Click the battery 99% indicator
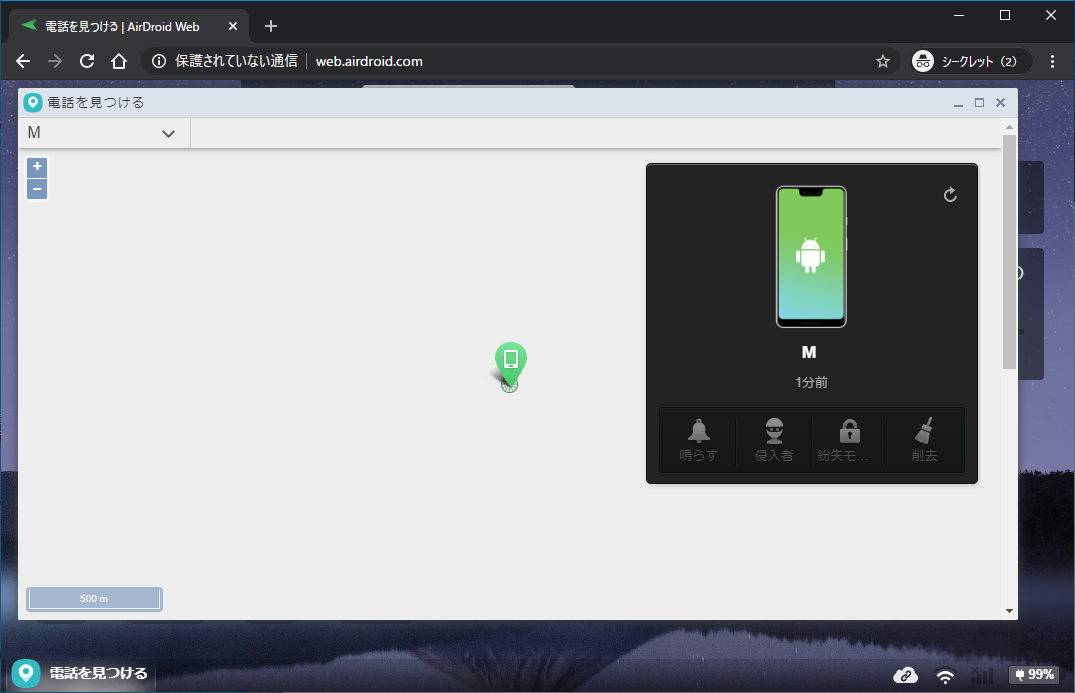Image resolution: width=1075 pixels, height=693 pixels. (1033, 675)
